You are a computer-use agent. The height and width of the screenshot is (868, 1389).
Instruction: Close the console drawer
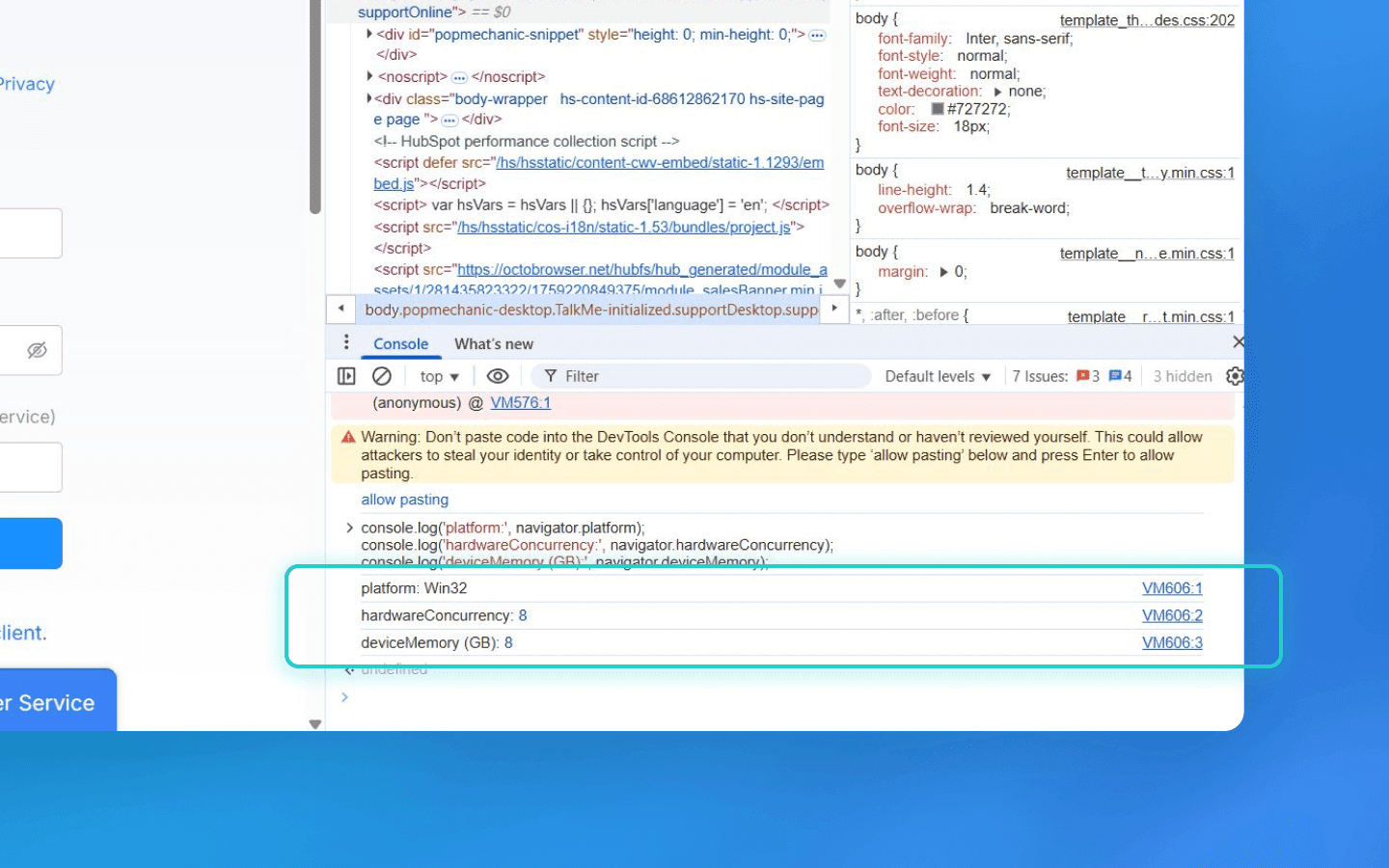click(1239, 341)
